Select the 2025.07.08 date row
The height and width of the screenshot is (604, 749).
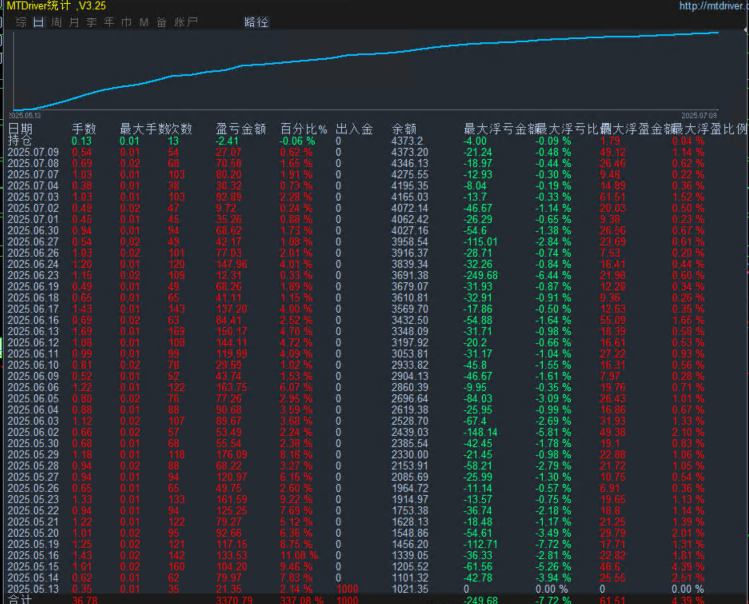pos(33,163)
